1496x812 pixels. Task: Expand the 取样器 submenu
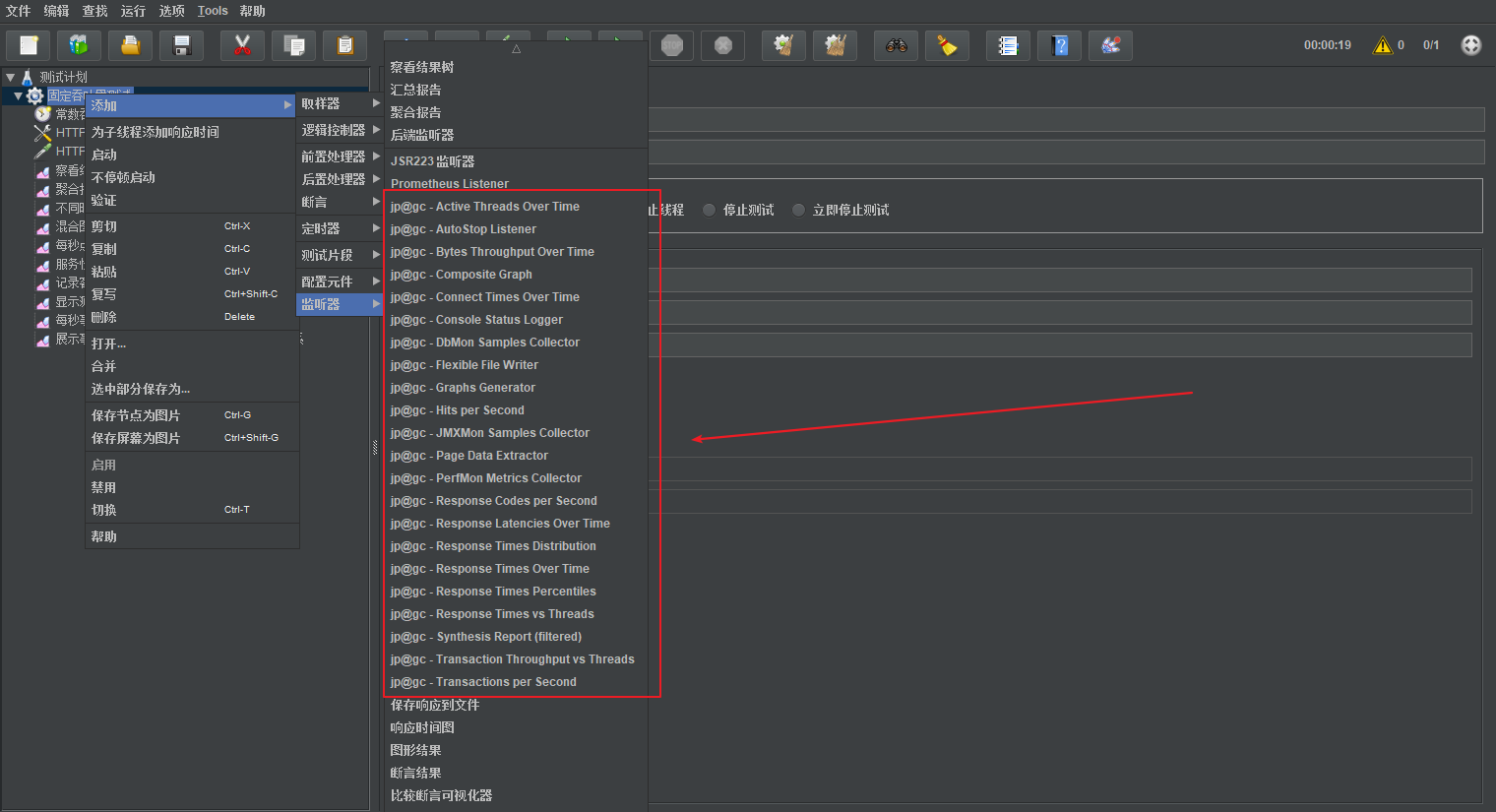pos(340,103)
